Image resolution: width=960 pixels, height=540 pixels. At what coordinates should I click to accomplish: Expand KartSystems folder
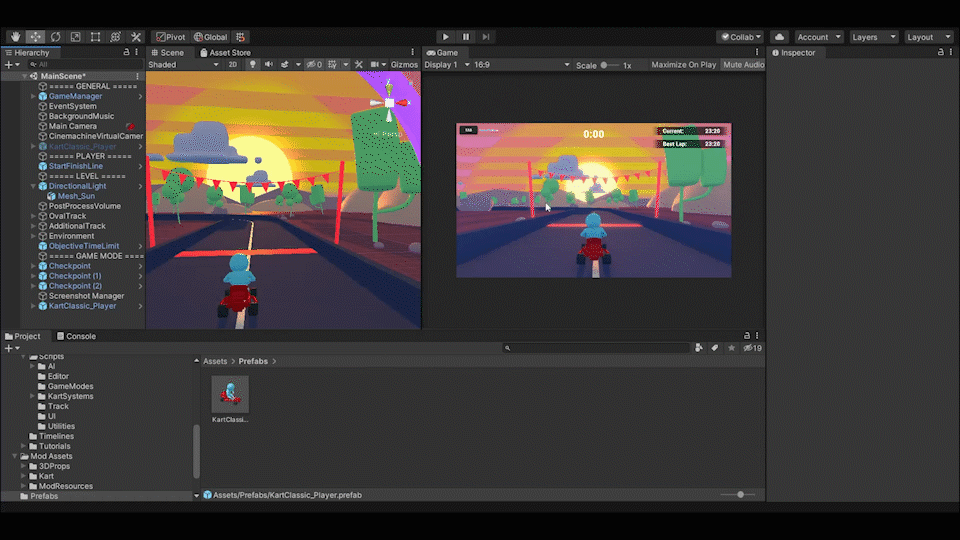32,396
